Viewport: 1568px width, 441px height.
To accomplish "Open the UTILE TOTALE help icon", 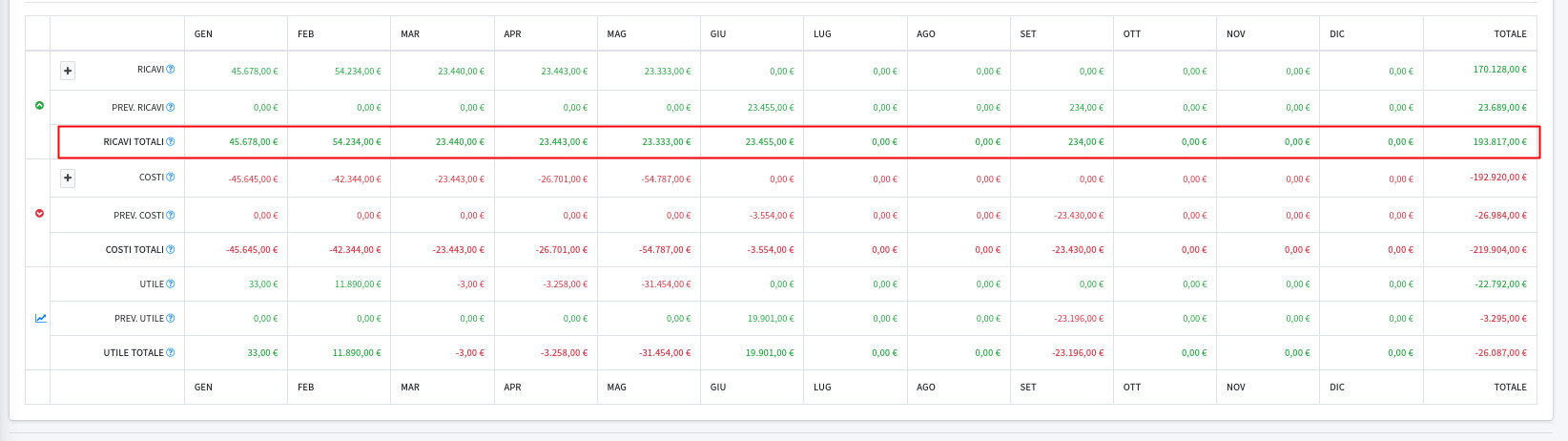I will [171, 353].
